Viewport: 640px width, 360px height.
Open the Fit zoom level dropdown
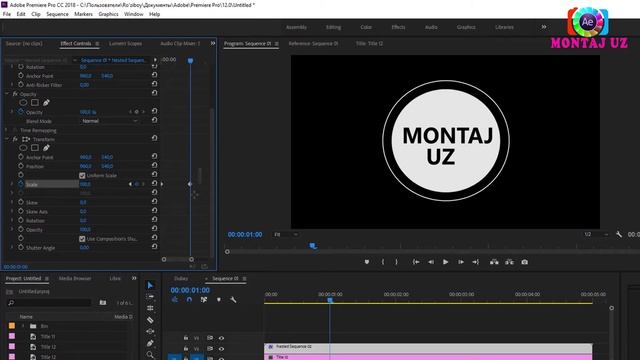[x=285, y=234]
